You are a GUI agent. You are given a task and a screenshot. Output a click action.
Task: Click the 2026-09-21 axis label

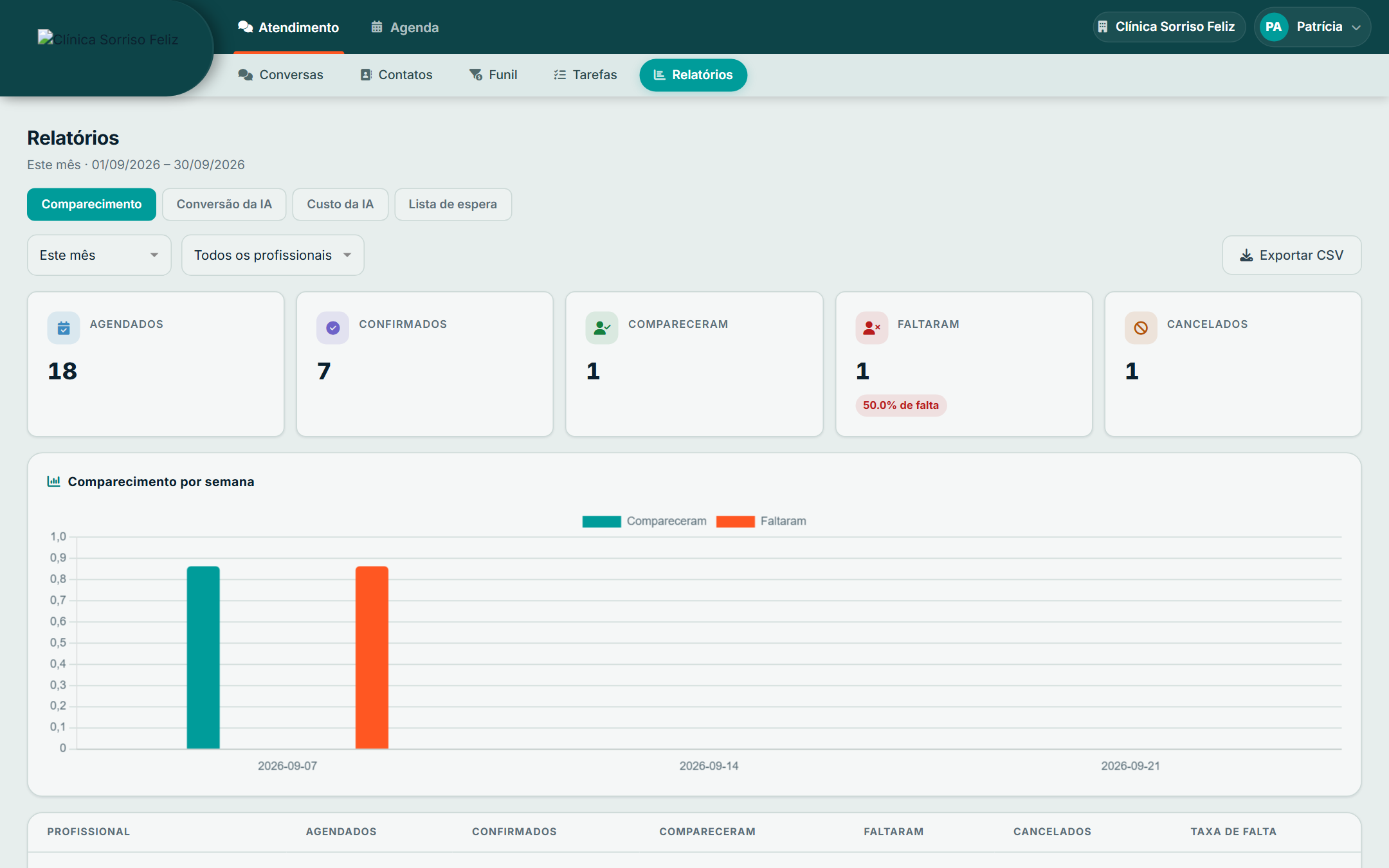pyautogui.click(x=1130, y=766)
